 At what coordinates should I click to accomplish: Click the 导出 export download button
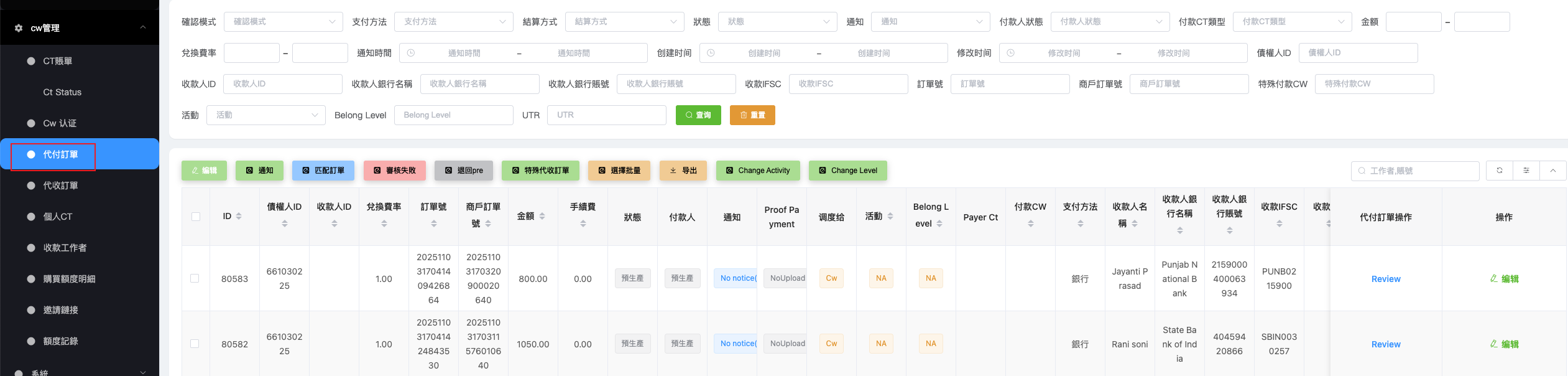coord(683,171)
